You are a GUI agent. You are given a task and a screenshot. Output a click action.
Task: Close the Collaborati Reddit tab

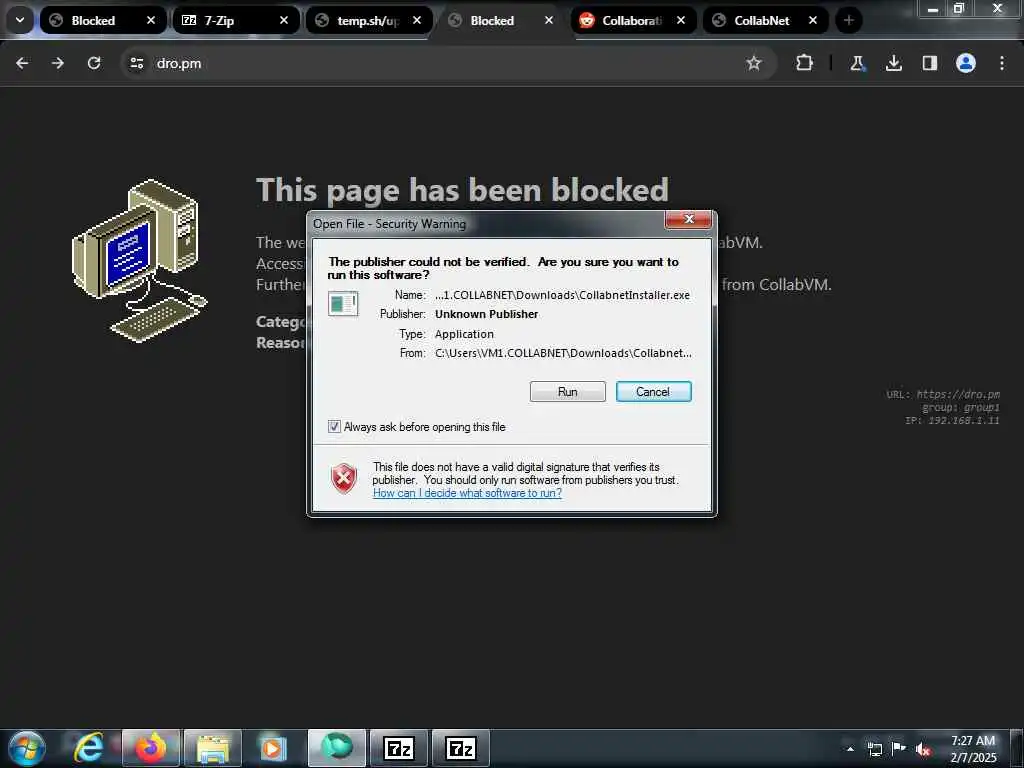pyautogui.click(x=681, y=21)
